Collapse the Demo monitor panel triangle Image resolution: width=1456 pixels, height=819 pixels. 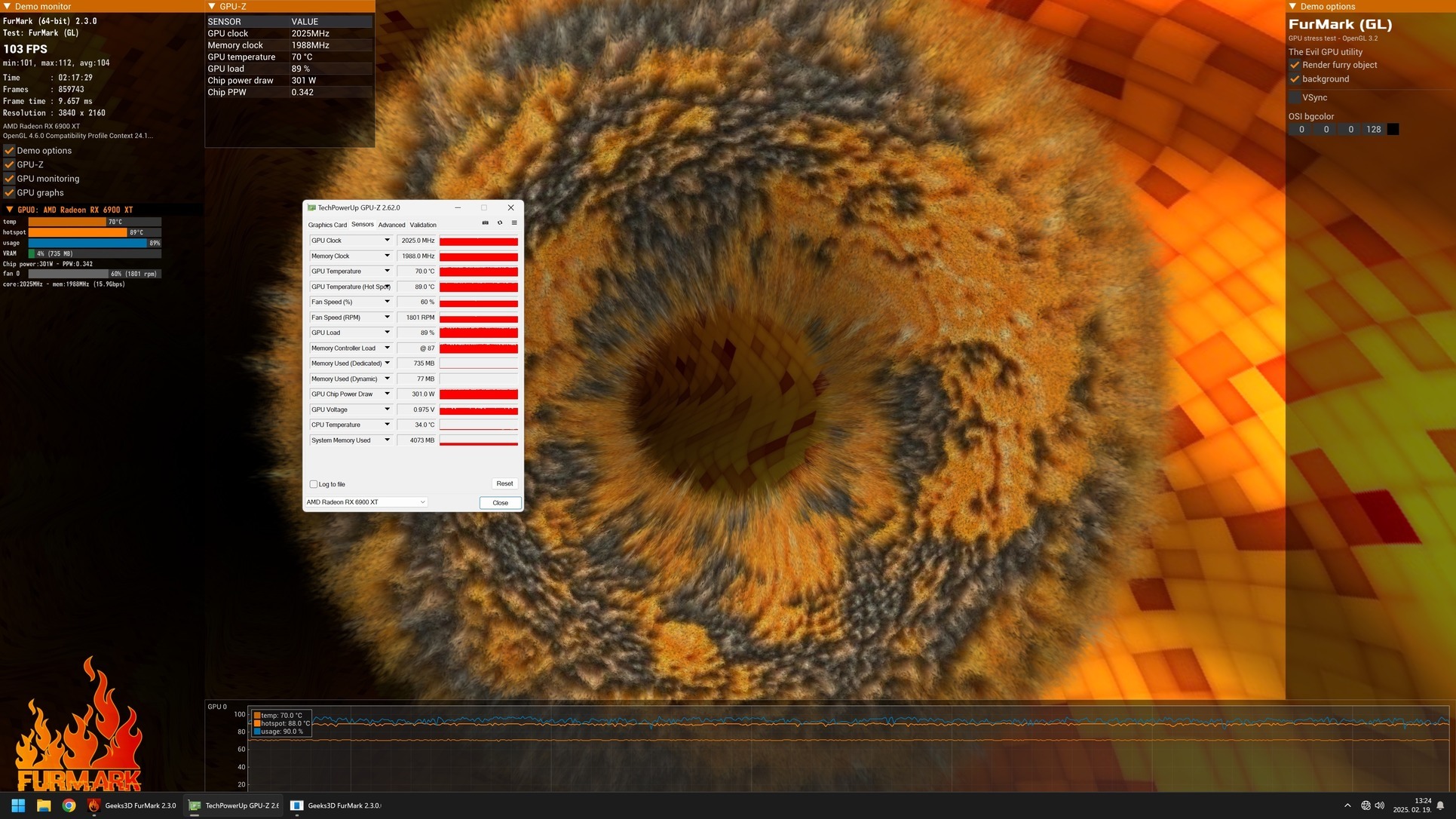click(x=8, y=6)
